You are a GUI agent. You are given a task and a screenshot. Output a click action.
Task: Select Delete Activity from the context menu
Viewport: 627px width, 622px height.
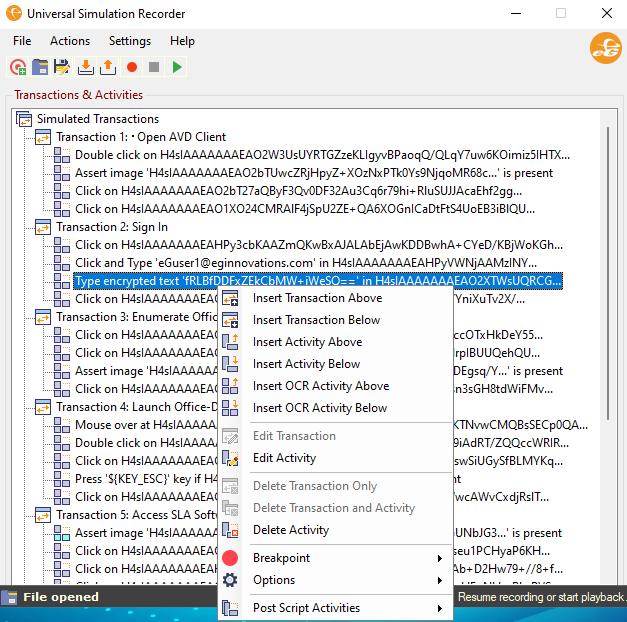tap(290, 530)
